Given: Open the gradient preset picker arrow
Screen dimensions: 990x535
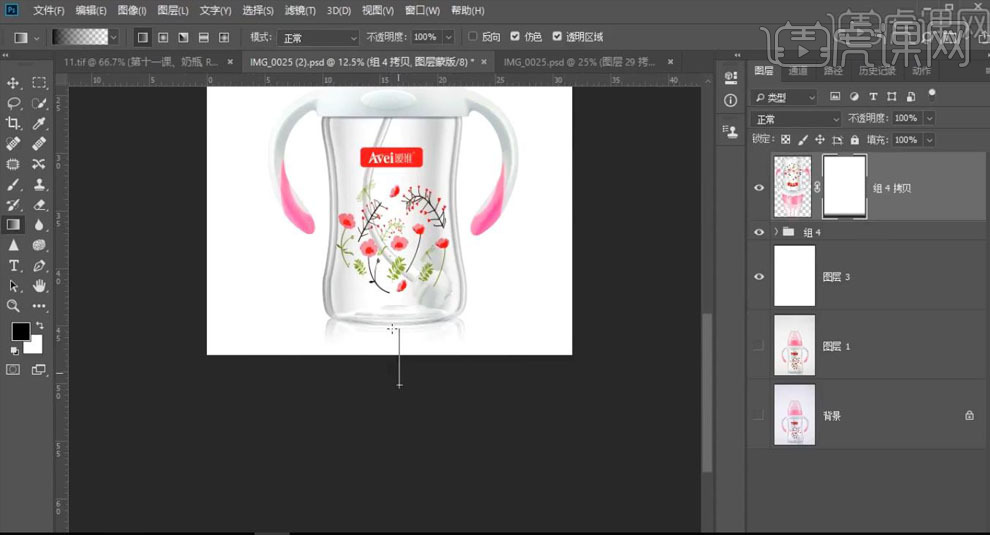Looking at the screenshot, I should click(x=113, y=38).
